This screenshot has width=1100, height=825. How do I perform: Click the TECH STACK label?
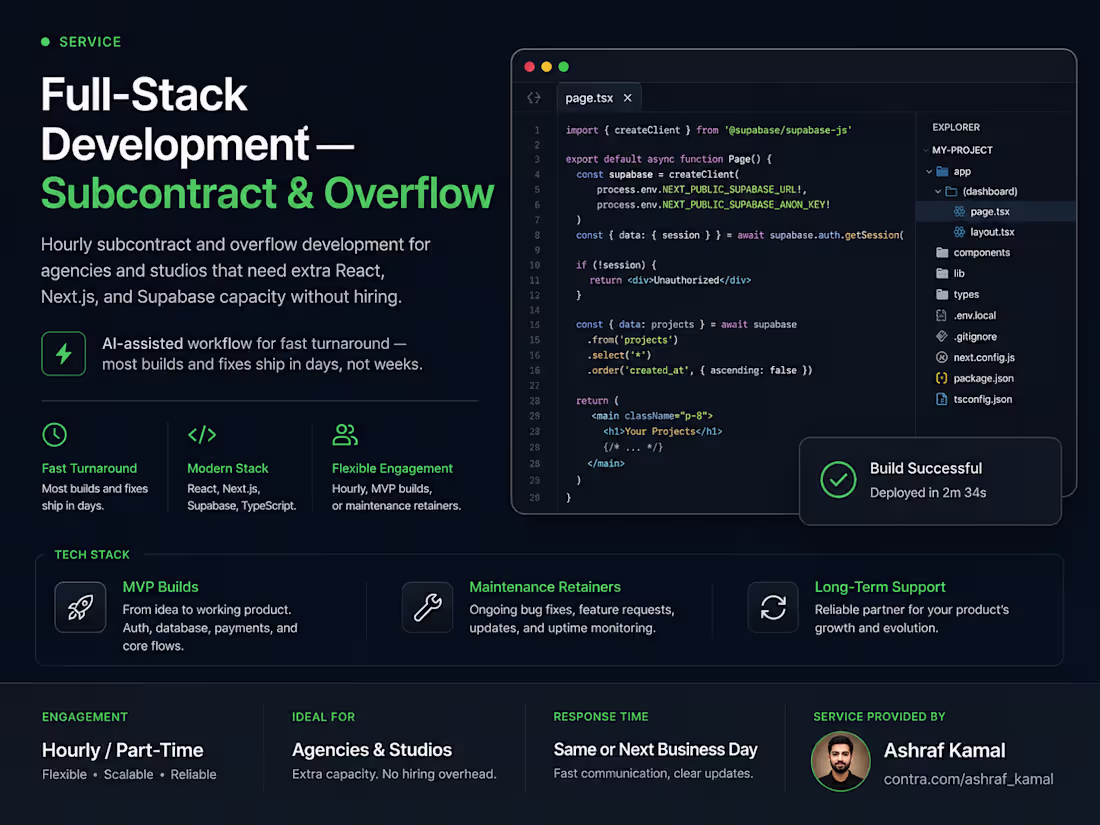(92, 555)
